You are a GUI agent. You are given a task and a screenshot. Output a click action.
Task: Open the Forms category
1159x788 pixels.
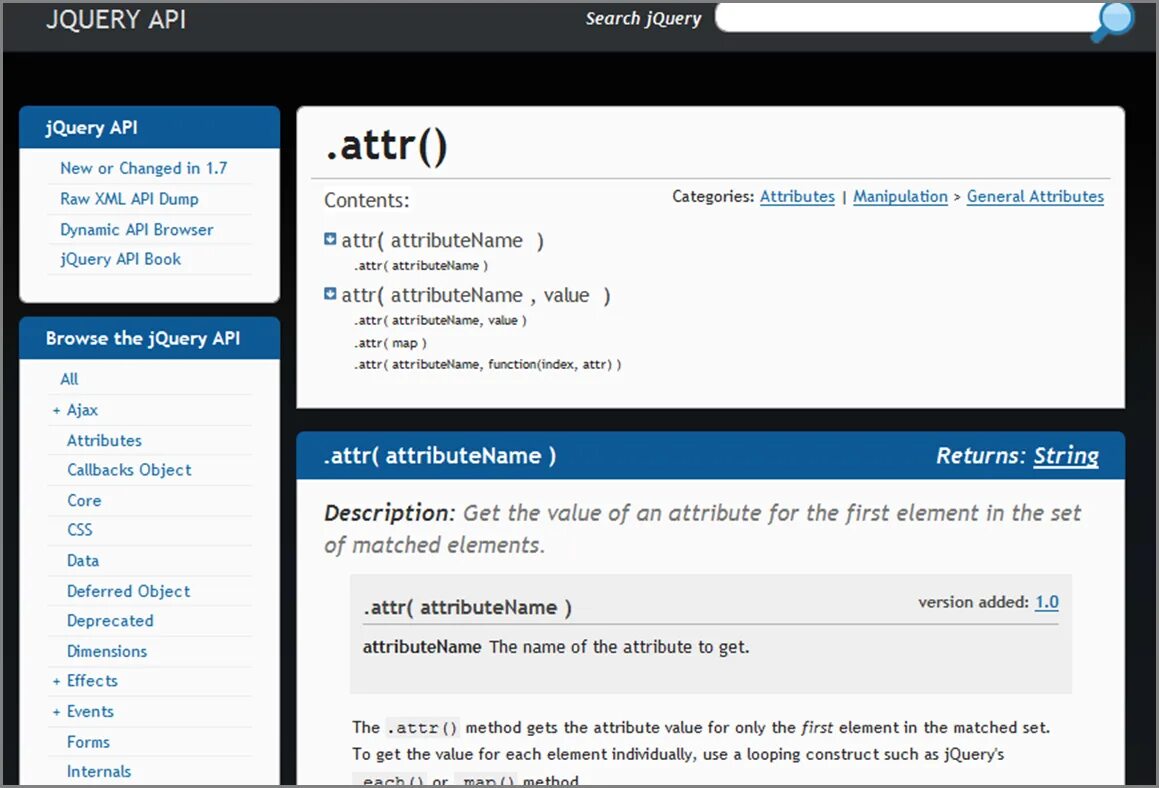click(88, 742)
